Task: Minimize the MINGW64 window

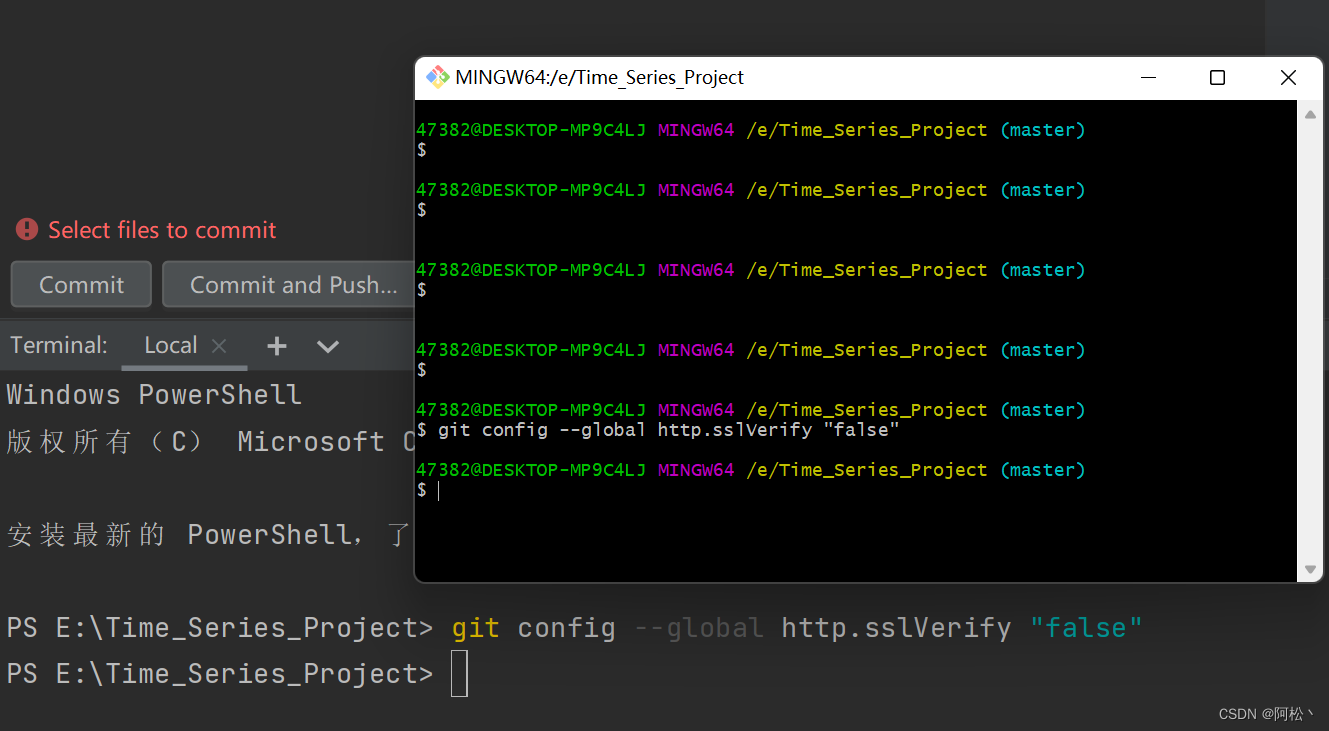Action: click(x=1148, y=77)
